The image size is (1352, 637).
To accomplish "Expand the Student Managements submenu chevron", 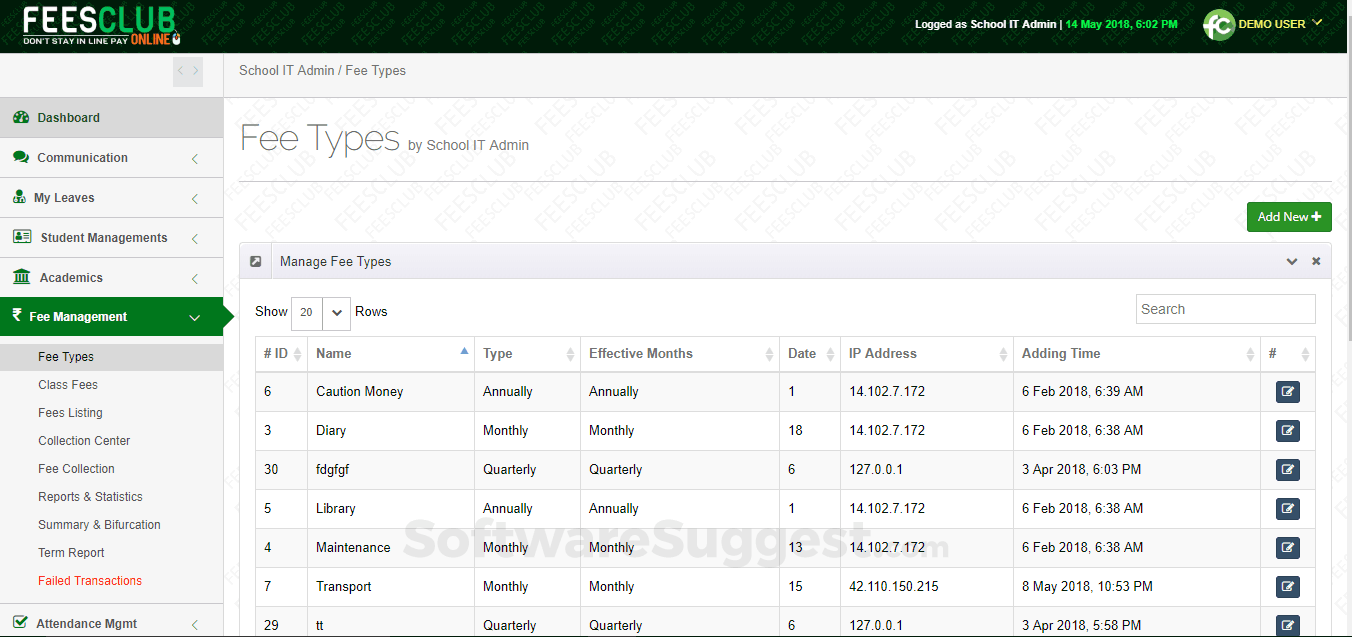I will click(x=195, y=238).
